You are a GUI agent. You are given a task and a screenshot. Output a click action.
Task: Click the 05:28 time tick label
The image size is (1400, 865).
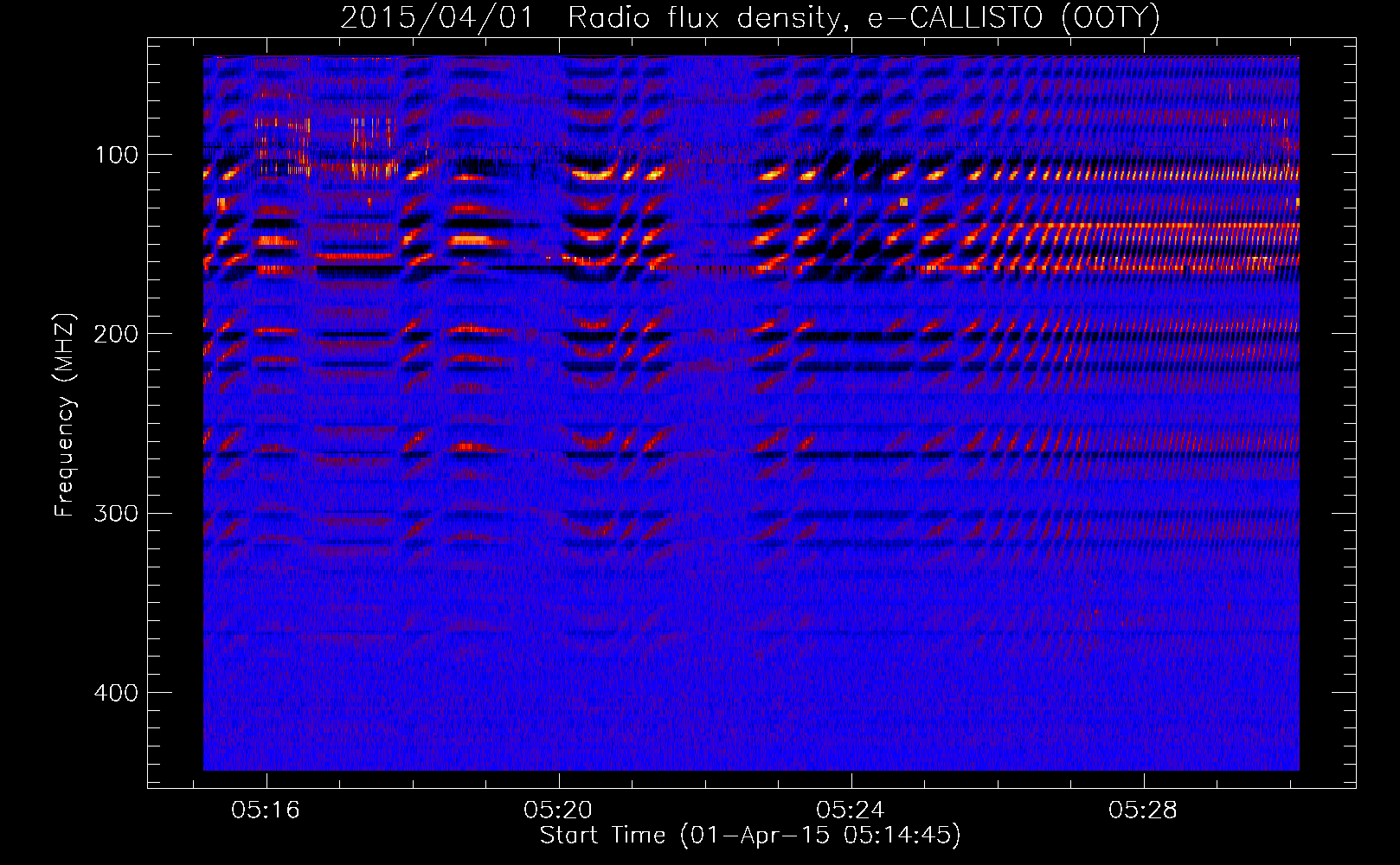point(1143,810)
